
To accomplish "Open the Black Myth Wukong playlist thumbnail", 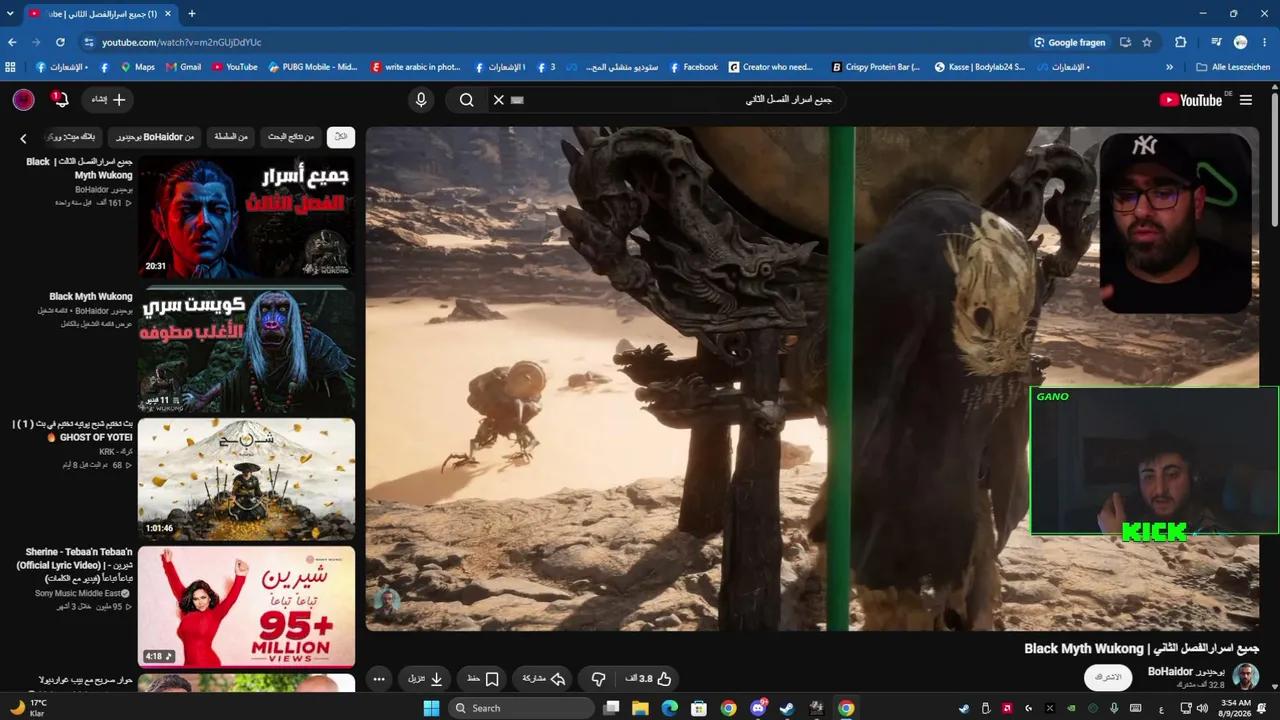I will pos(246,351).
